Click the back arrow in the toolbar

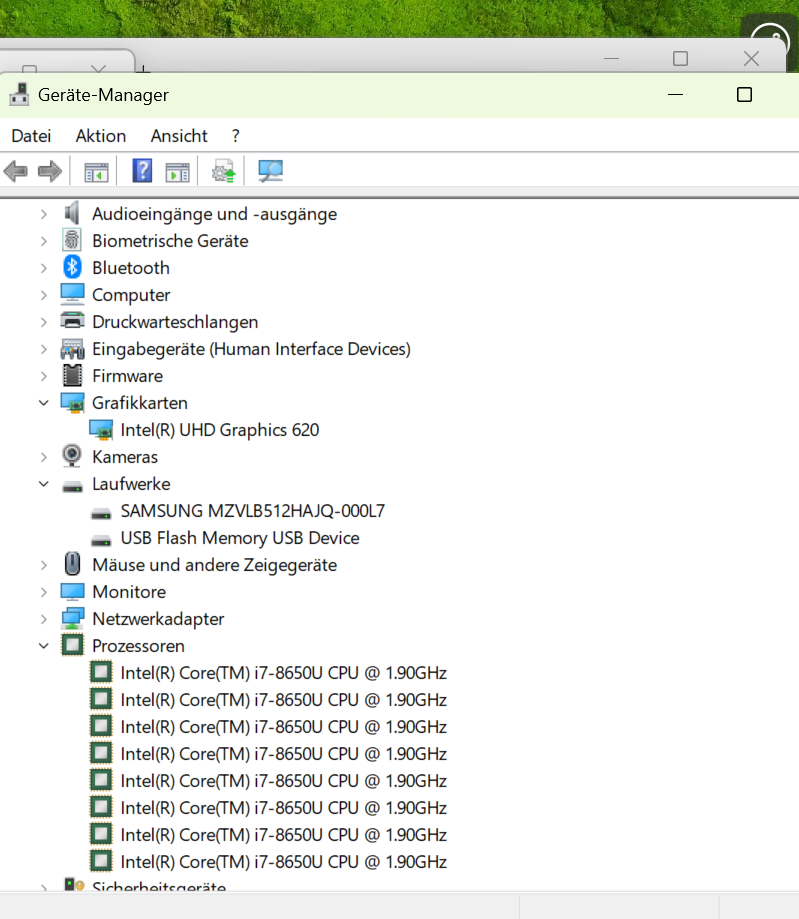[16, 172]
